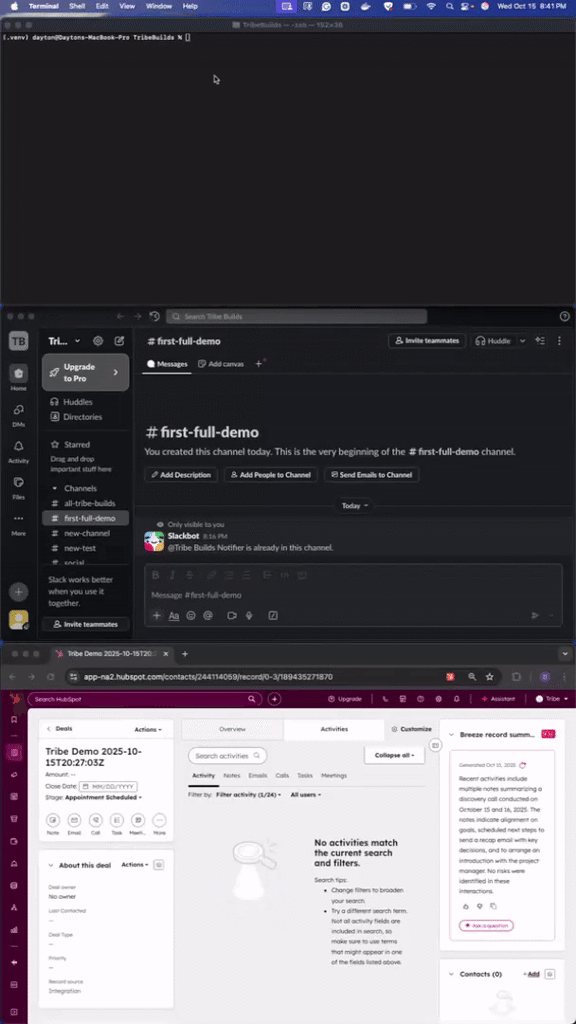
Task: Open the Window menu in menu bar
Action: 159,6
